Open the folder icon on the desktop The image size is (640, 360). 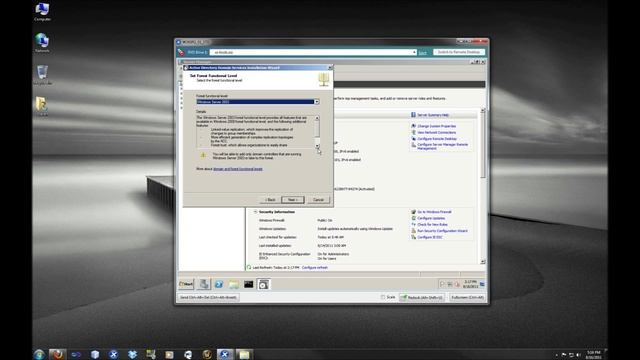(x=41, y=104)
